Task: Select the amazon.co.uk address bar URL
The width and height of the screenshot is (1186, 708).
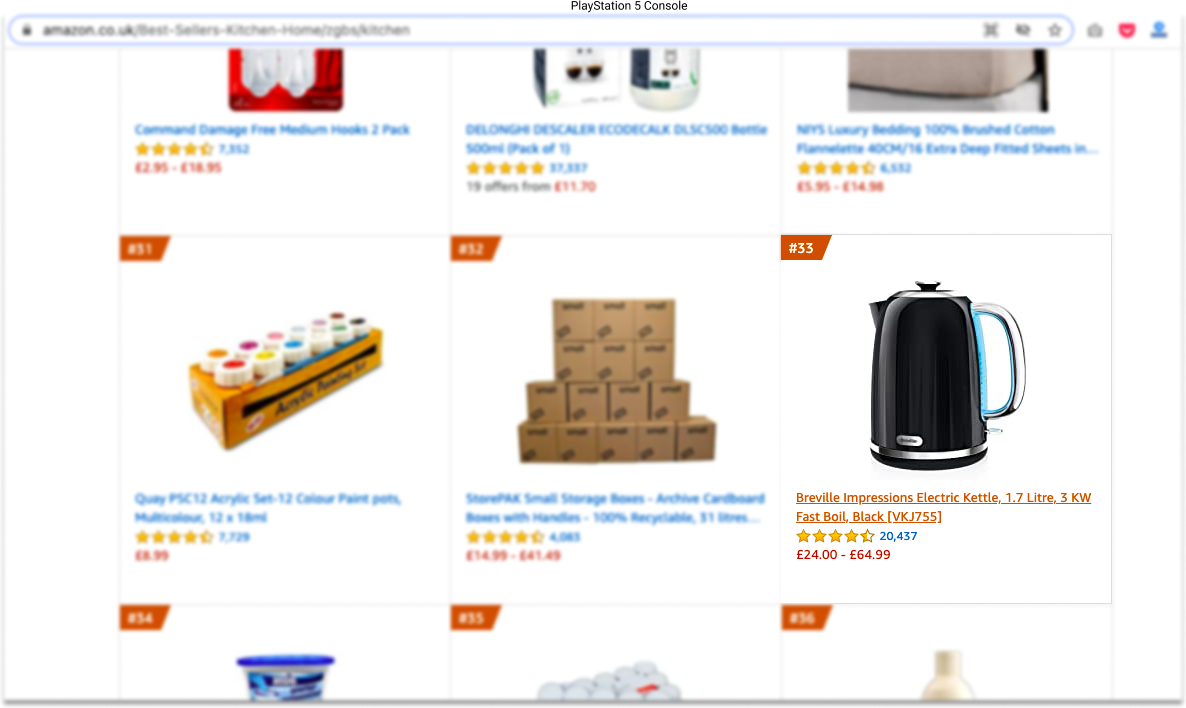Action: coord(226,30)
